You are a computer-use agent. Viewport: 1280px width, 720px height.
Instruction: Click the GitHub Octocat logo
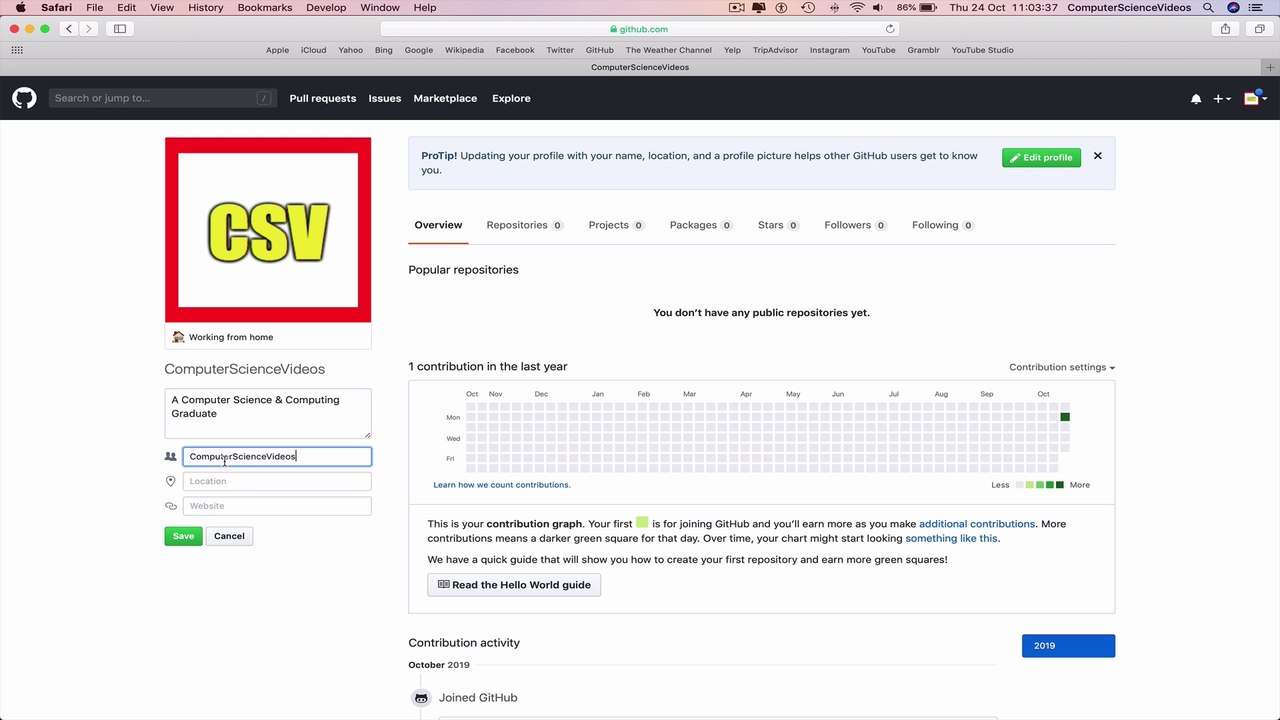(24, 98)
